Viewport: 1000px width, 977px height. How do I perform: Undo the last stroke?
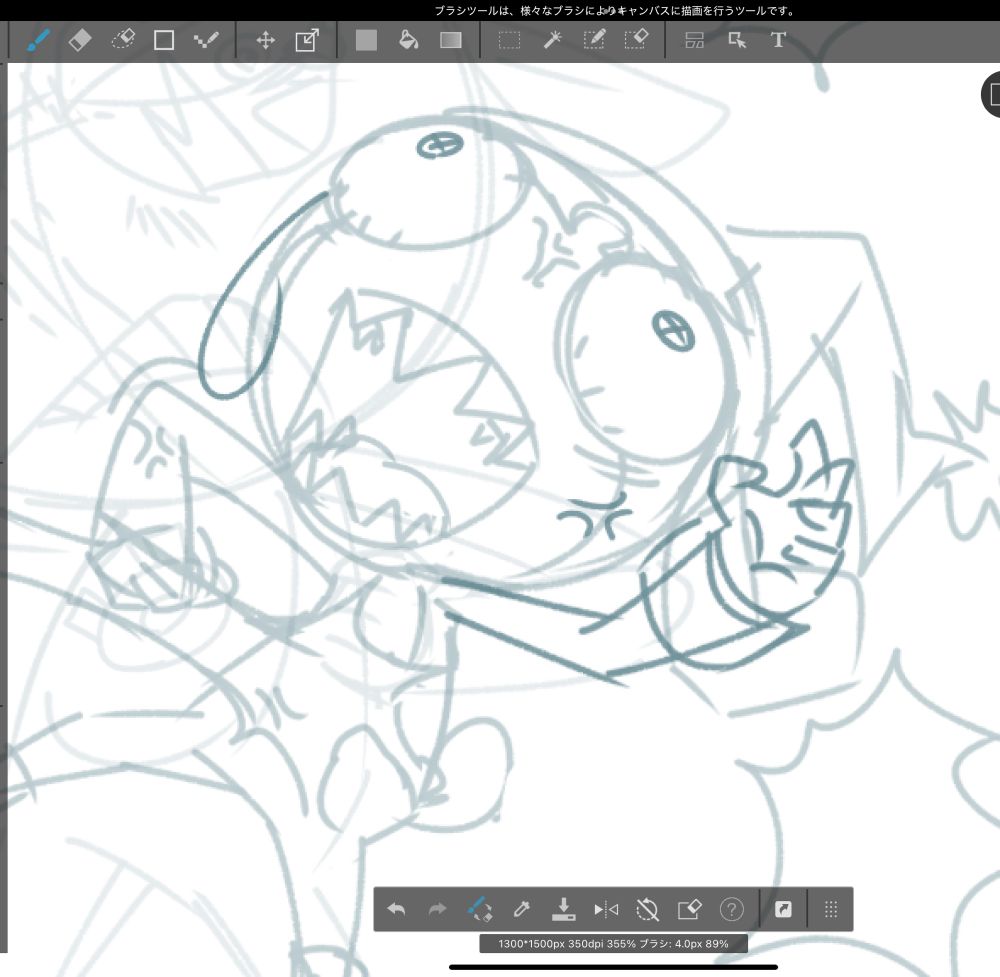(396, 909)
